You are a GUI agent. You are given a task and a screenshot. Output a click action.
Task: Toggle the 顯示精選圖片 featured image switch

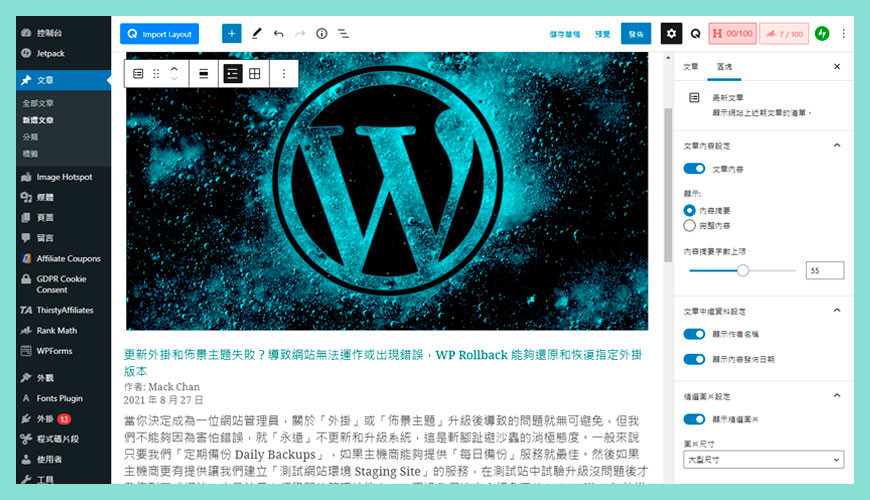click(694, 419)
